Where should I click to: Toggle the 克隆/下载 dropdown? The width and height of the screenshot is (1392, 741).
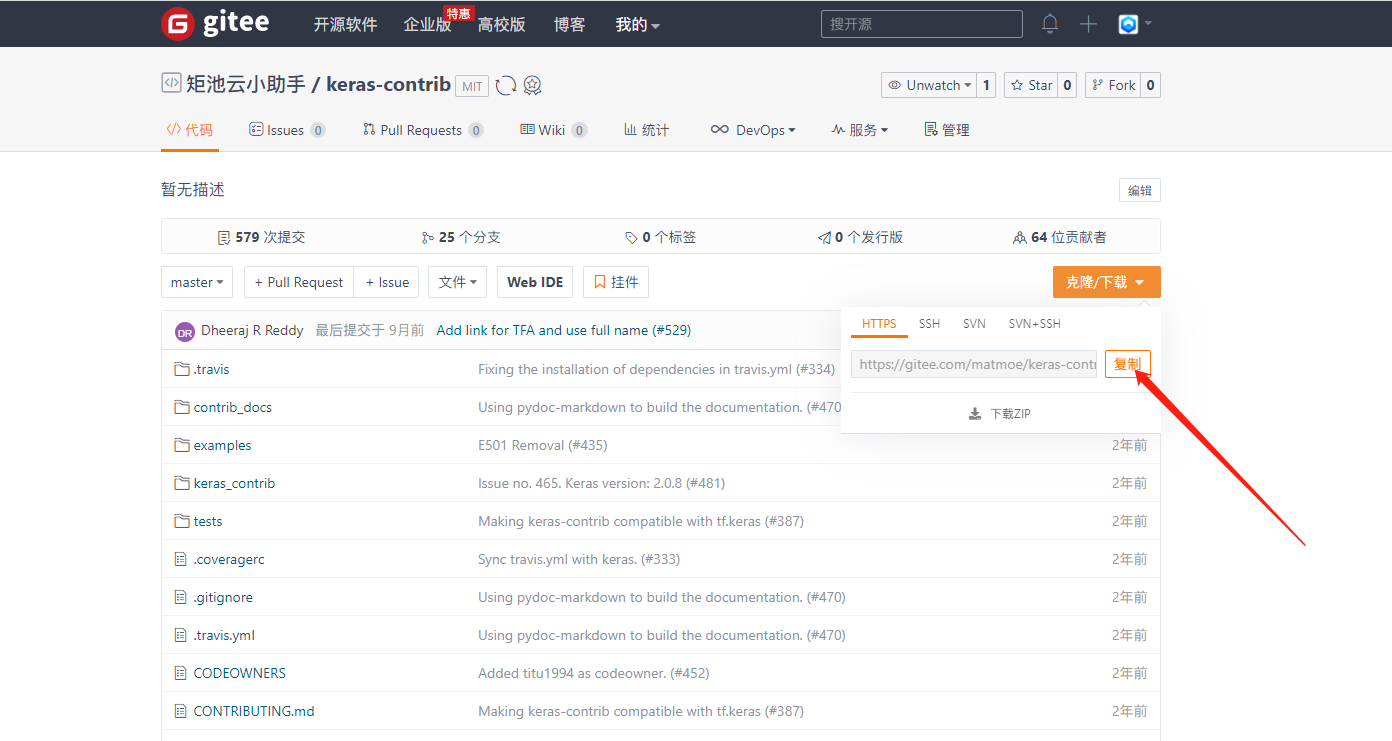pos(1106,282)
